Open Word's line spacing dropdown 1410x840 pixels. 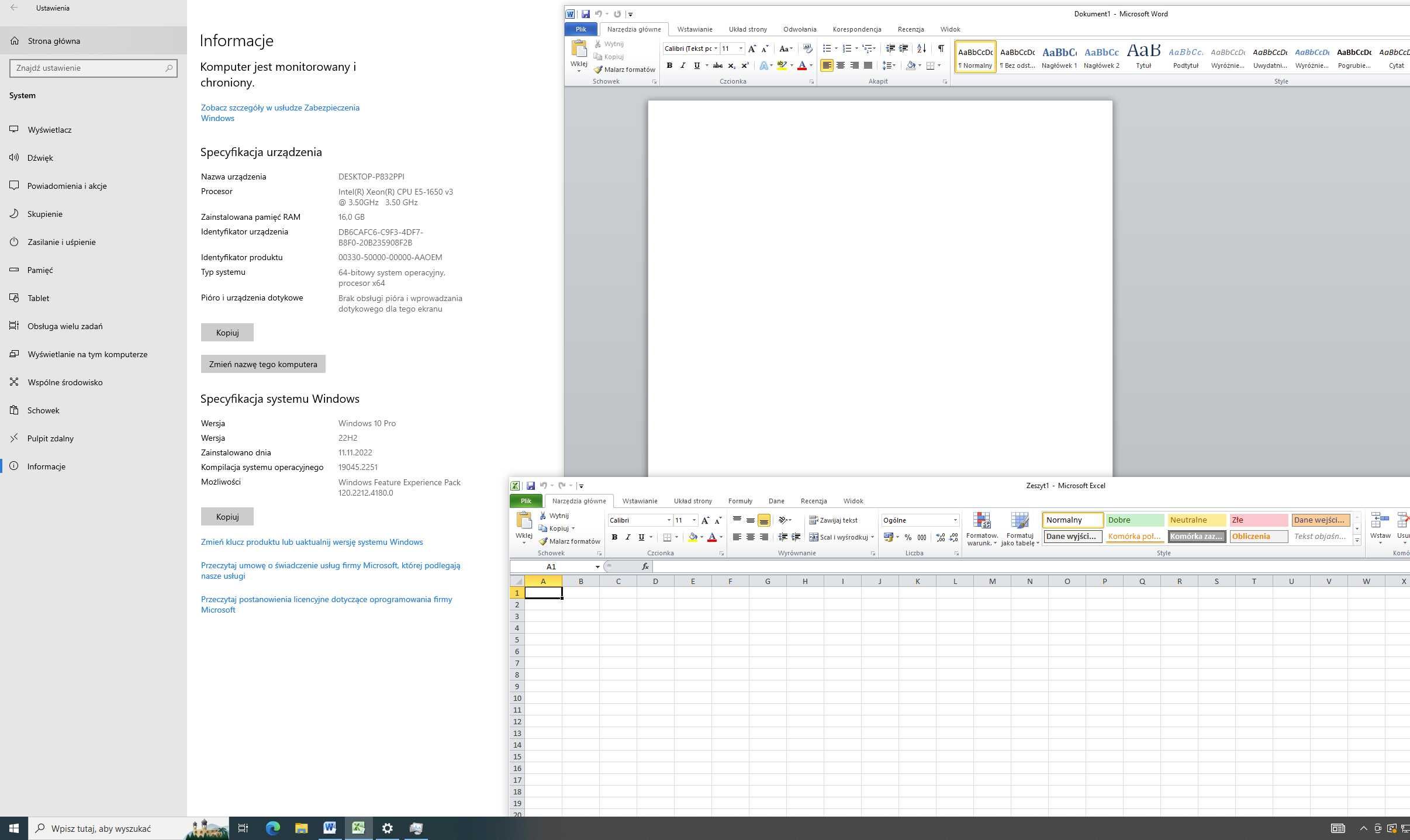(889, 65)
